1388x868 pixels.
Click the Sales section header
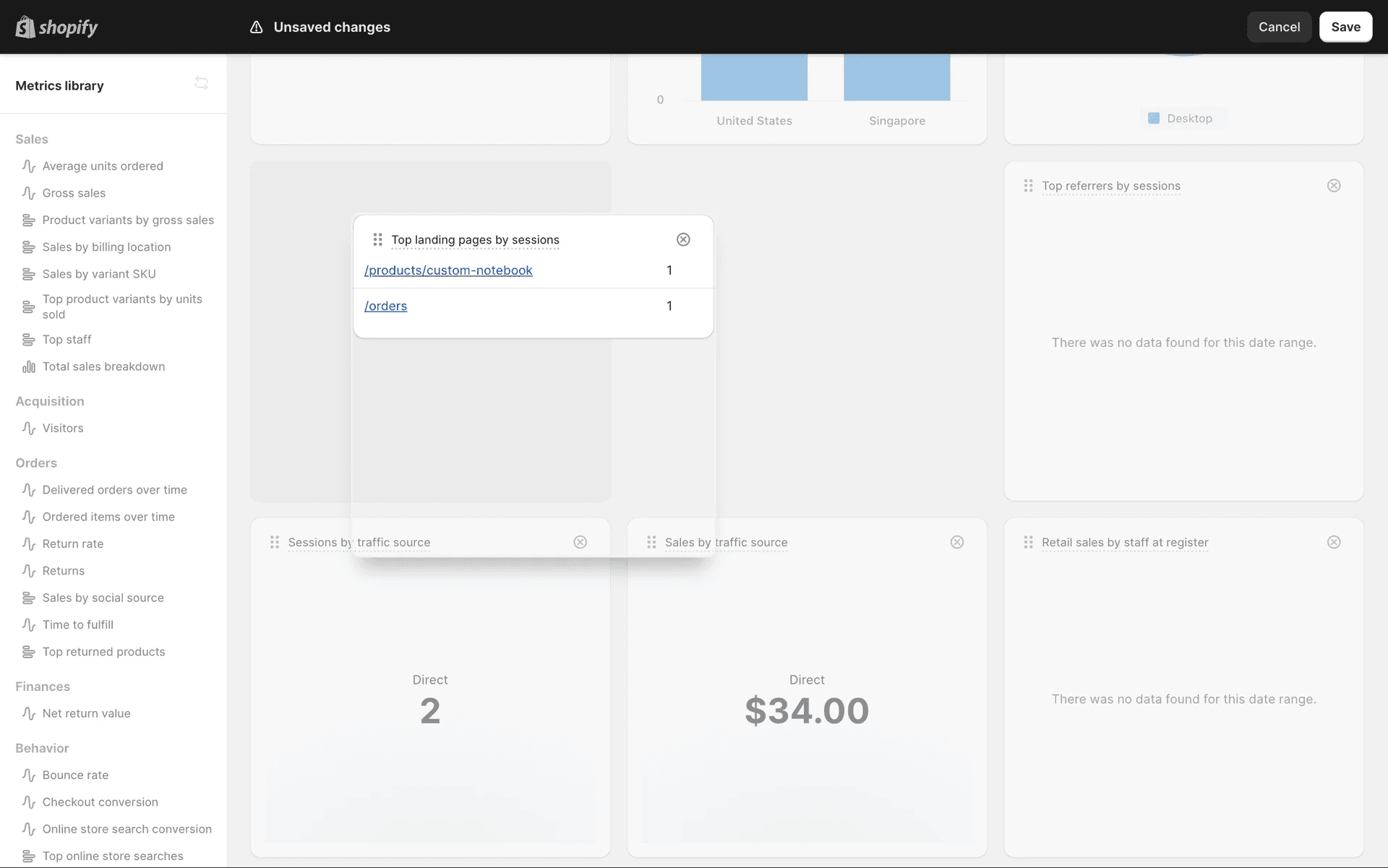(32, 139)
